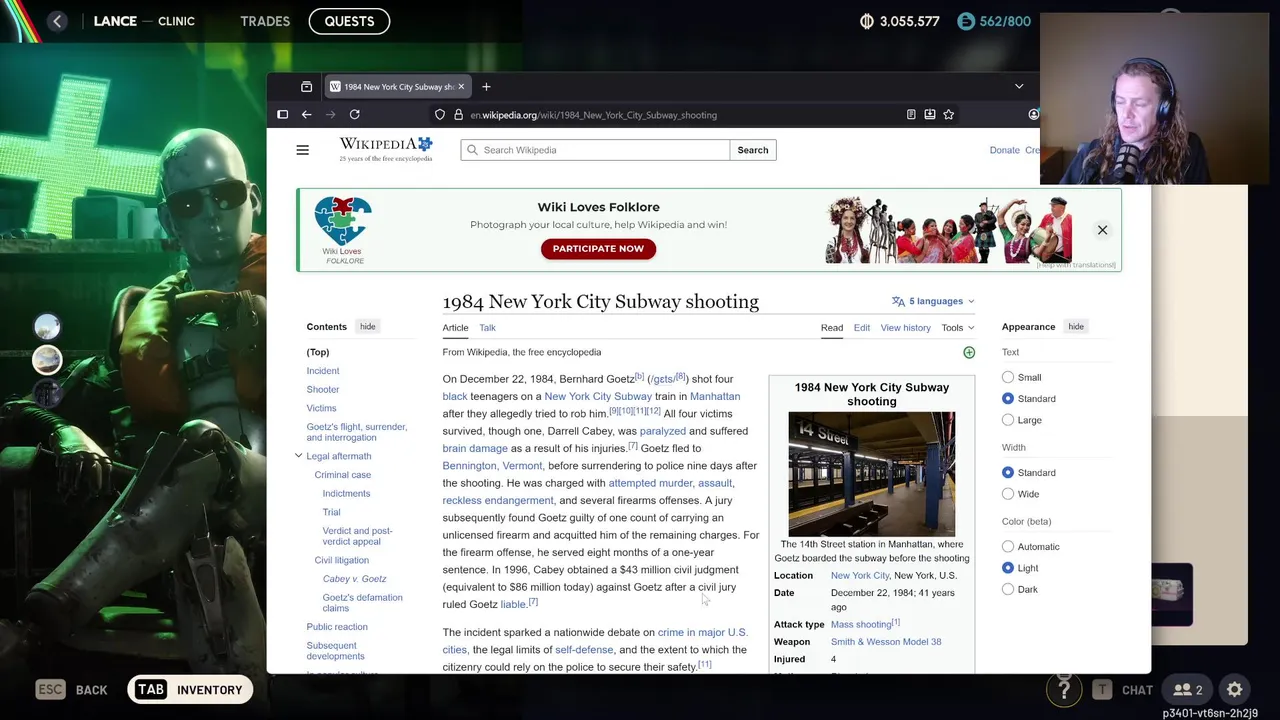Image resolution: width=1280 pixels, height=720 pixels.
Task: Open the game settings gear
Action: click(1235, 690)
